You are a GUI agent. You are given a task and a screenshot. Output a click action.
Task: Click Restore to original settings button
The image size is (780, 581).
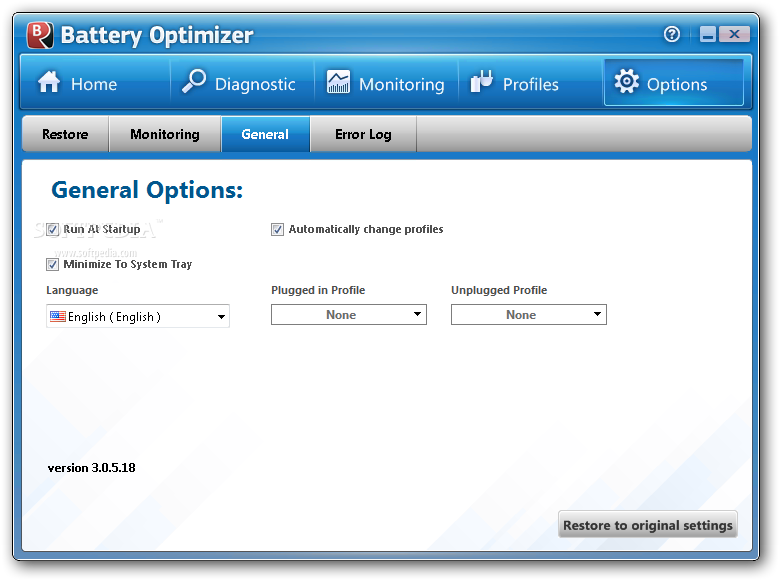(x=648, y=524)
